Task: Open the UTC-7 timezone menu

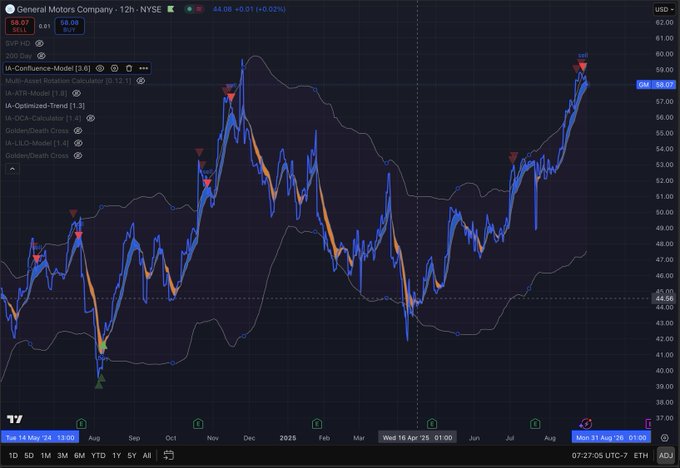Action: pos(599,455)
